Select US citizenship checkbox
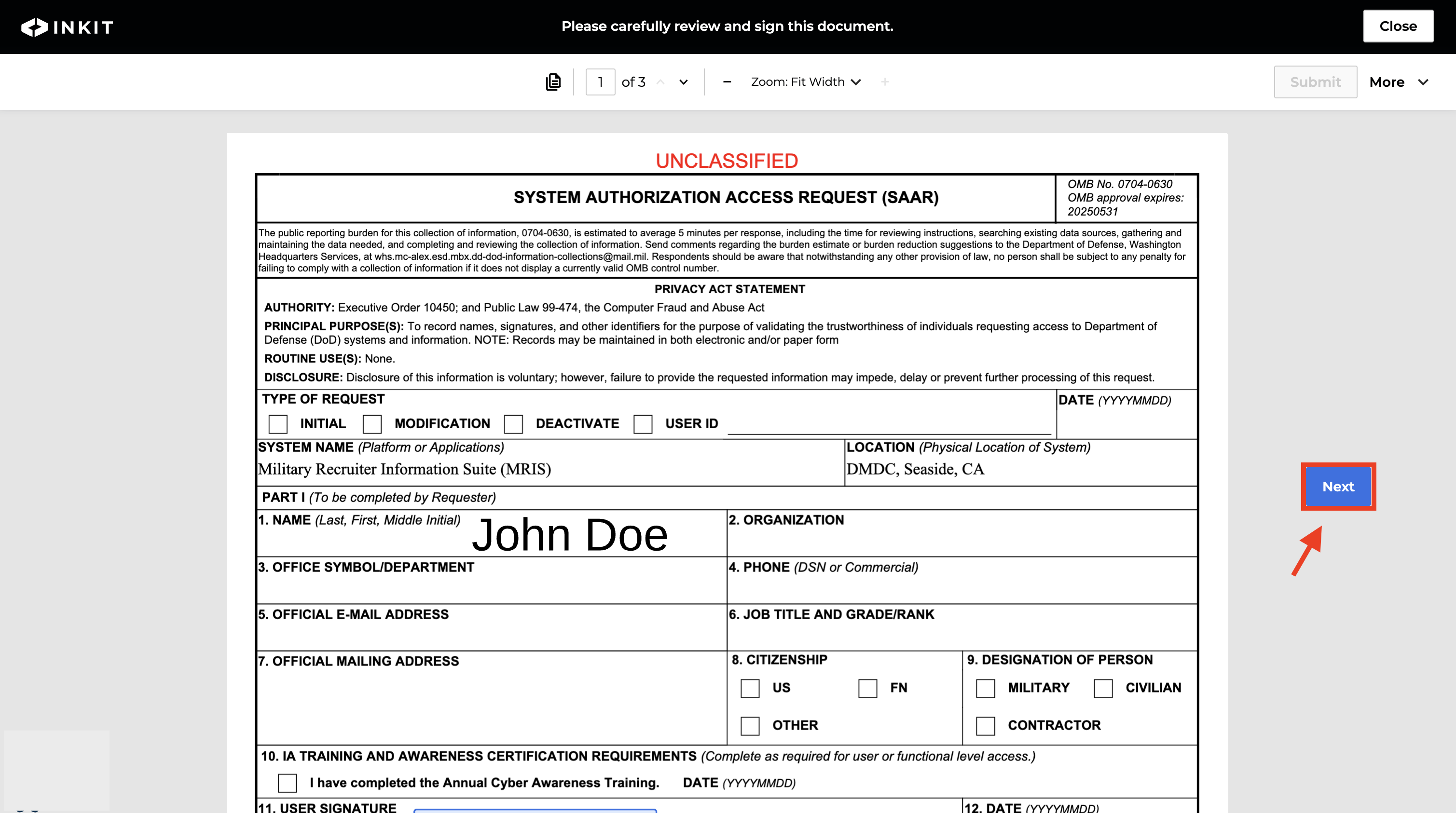The width and height of the screenshot is (1456, 813). tap(750, 688)
